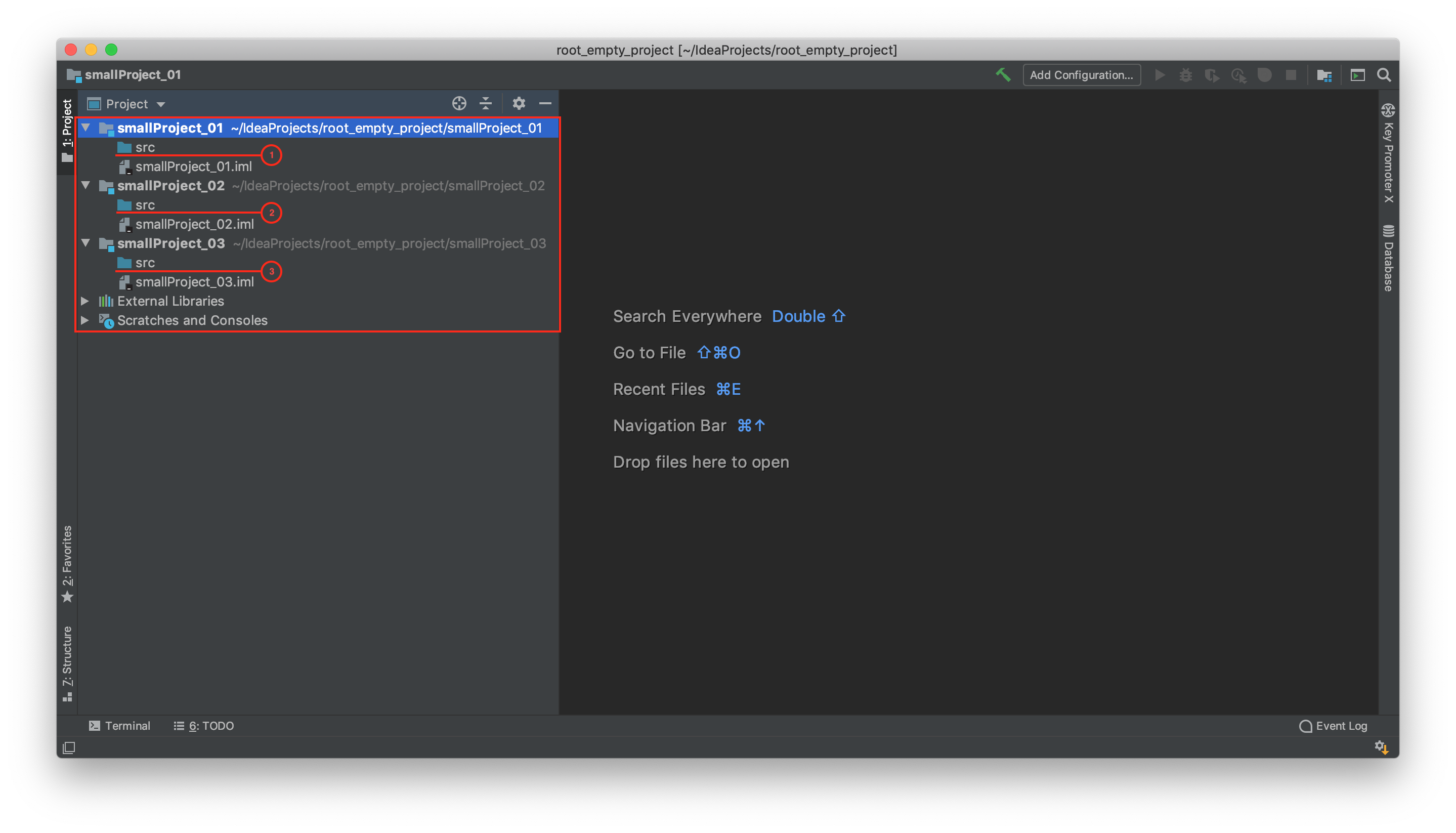Image resolution: width=1456 pixels, height=833 pixels.
Task: Hide the Project panel with minus icon
Action: coord(545,104)
